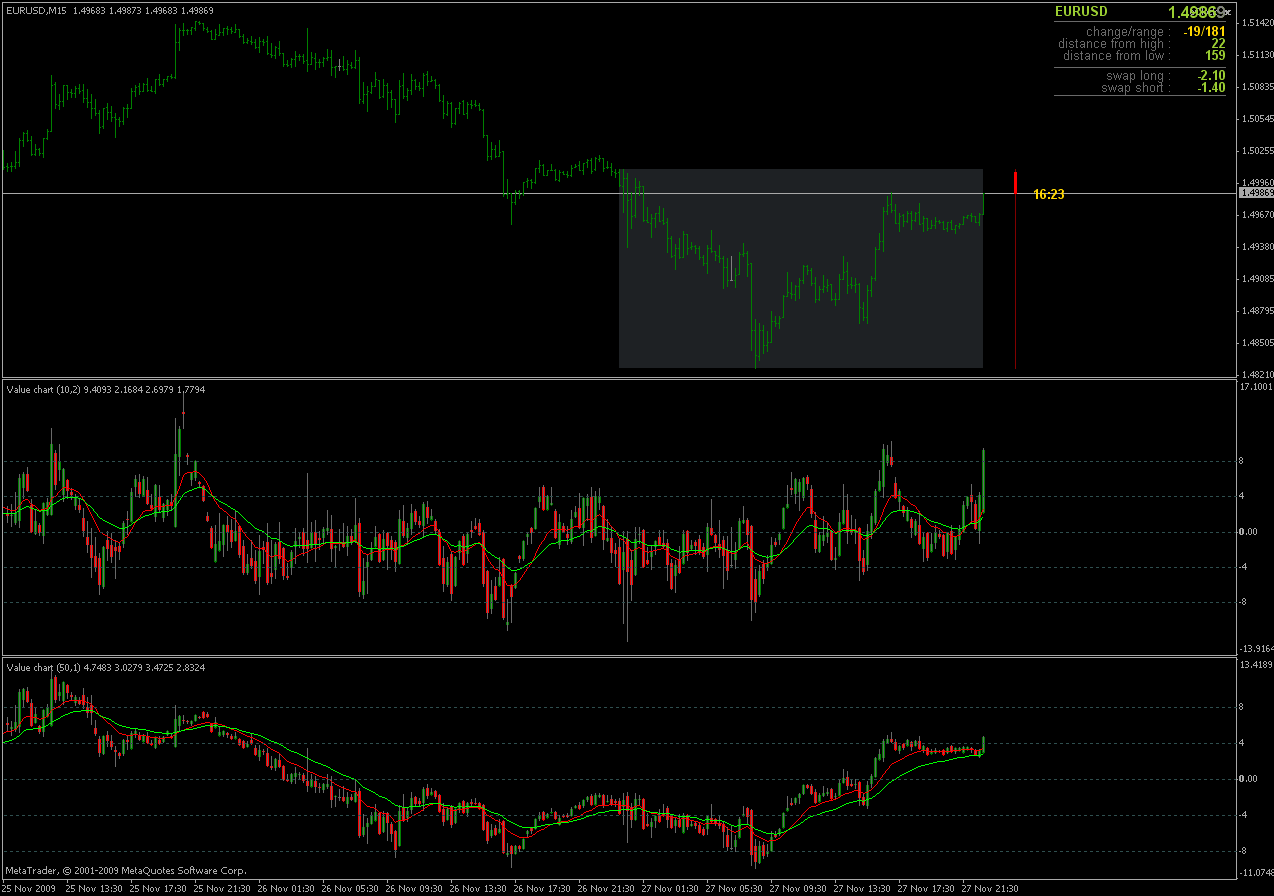This screenshot has height=896, width=1274.
Task: Click the 1.49380 price axis label
Action: (1256, 246)
